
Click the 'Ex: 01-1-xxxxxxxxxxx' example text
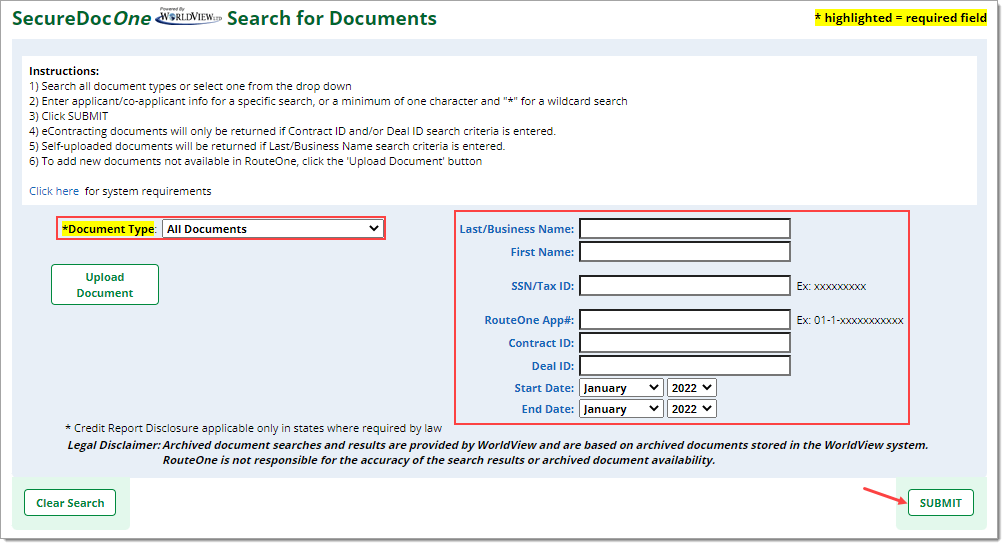coord(850,320)
